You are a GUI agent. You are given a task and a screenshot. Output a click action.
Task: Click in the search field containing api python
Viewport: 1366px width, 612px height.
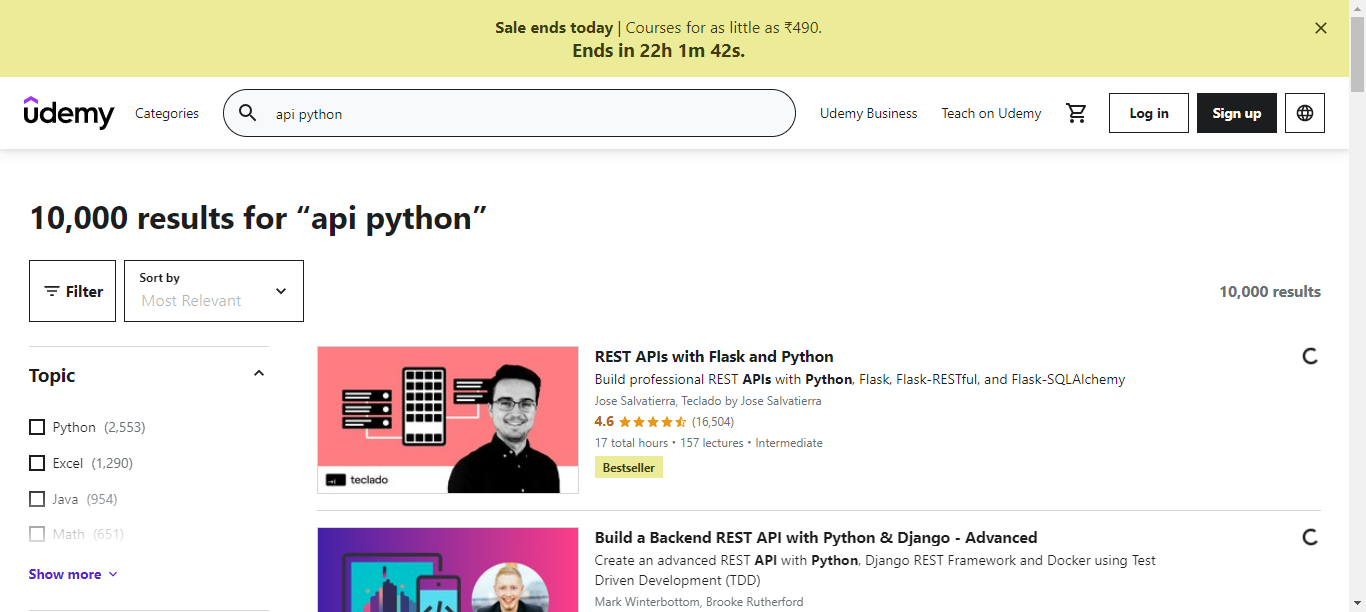point(509,113)
